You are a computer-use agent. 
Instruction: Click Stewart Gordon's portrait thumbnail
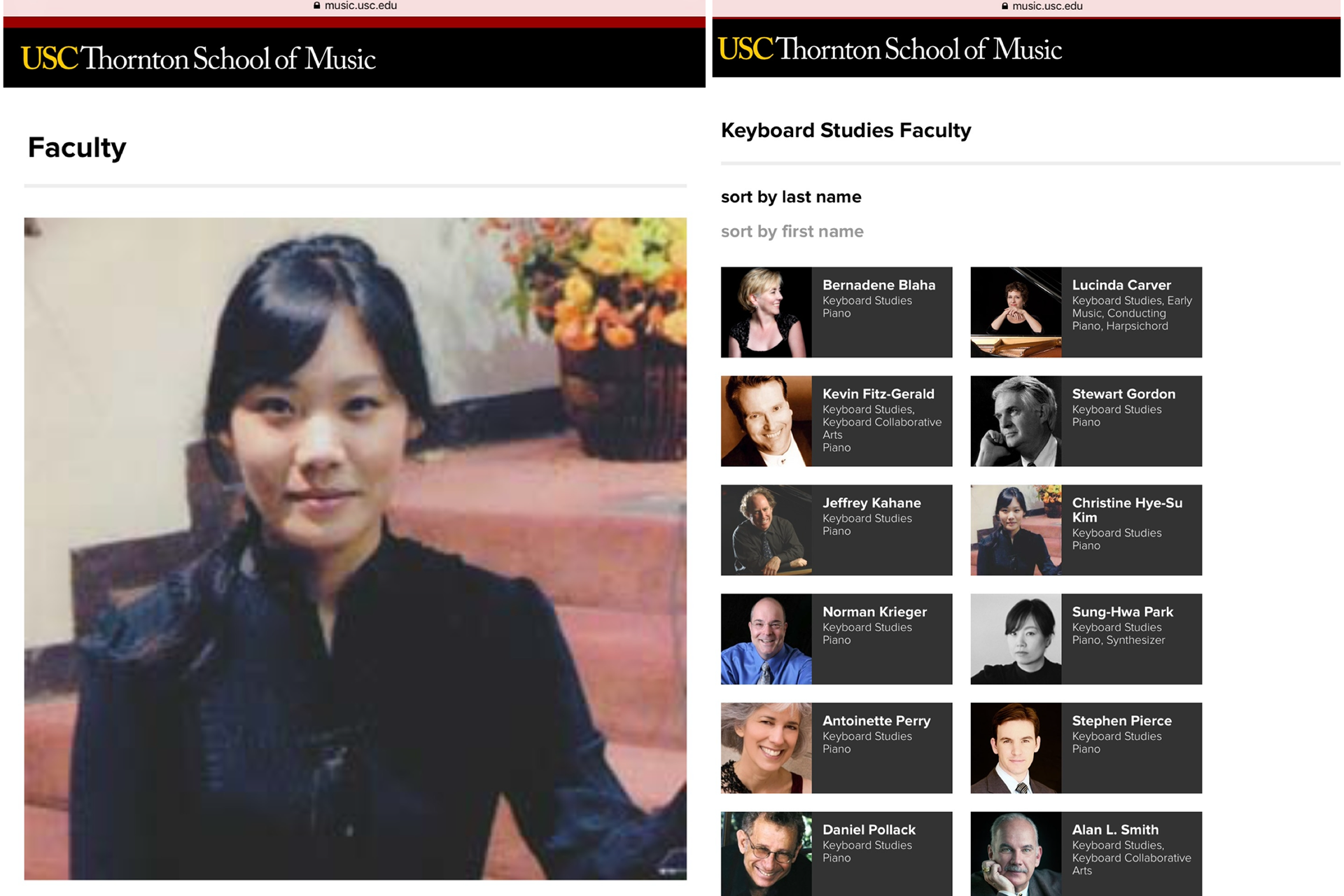pyautogui.click(x=1016, y=421)
